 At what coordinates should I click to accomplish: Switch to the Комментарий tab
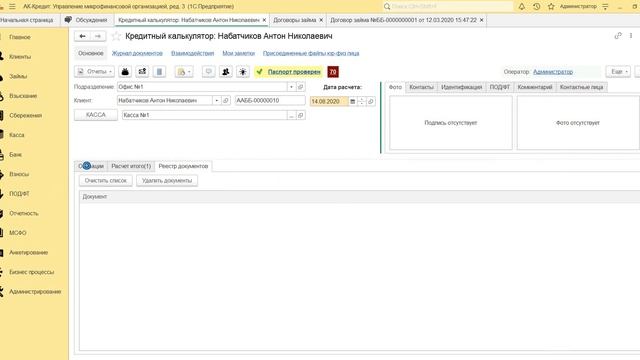coord(535,87)
